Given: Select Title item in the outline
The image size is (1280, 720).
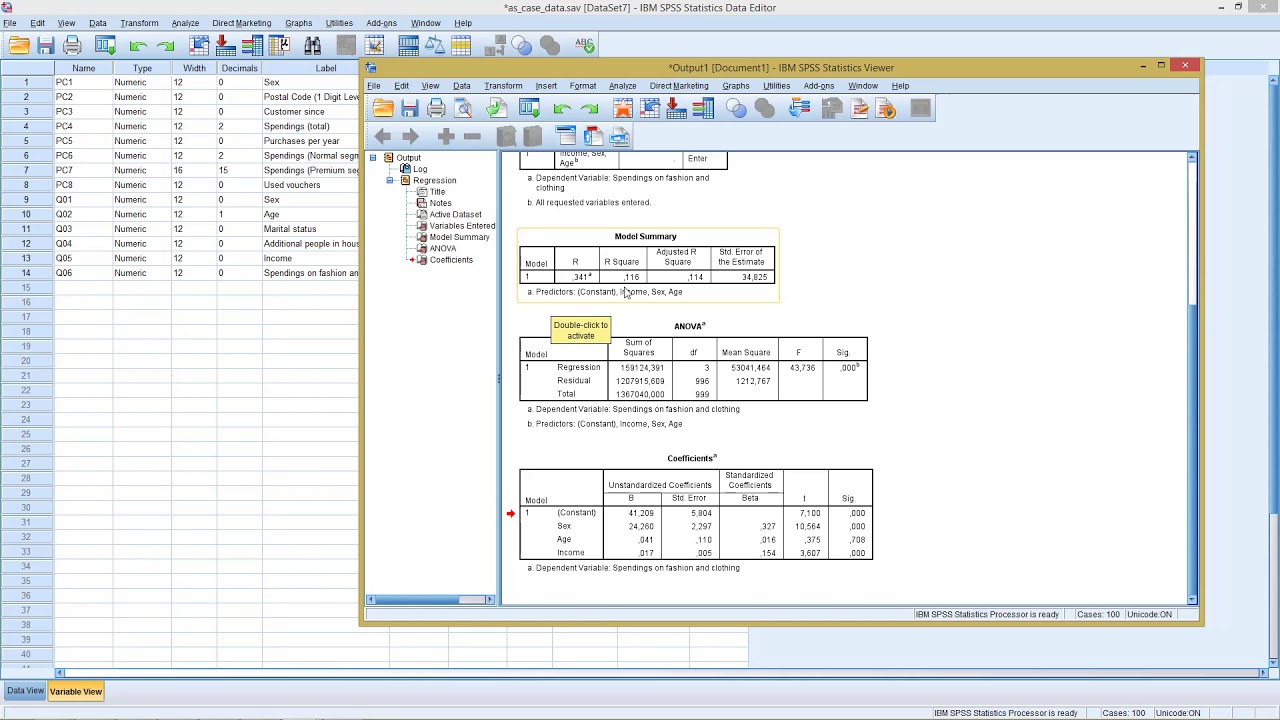Looking at the screenshot, I should point(437,192).
